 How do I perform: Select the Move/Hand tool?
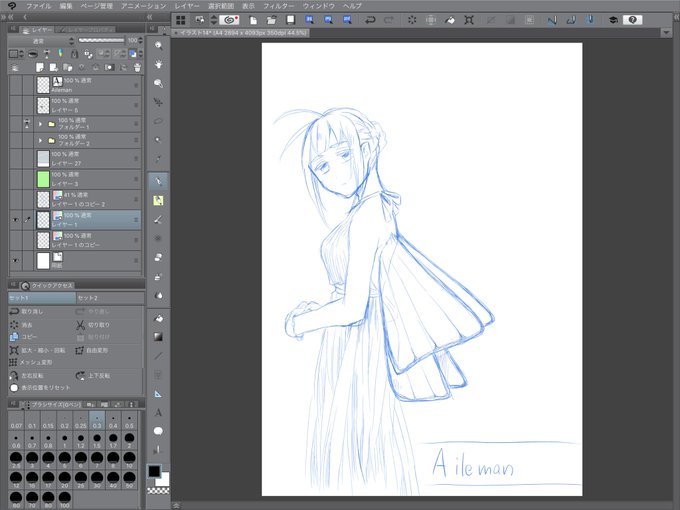click(x=158, y=65)
